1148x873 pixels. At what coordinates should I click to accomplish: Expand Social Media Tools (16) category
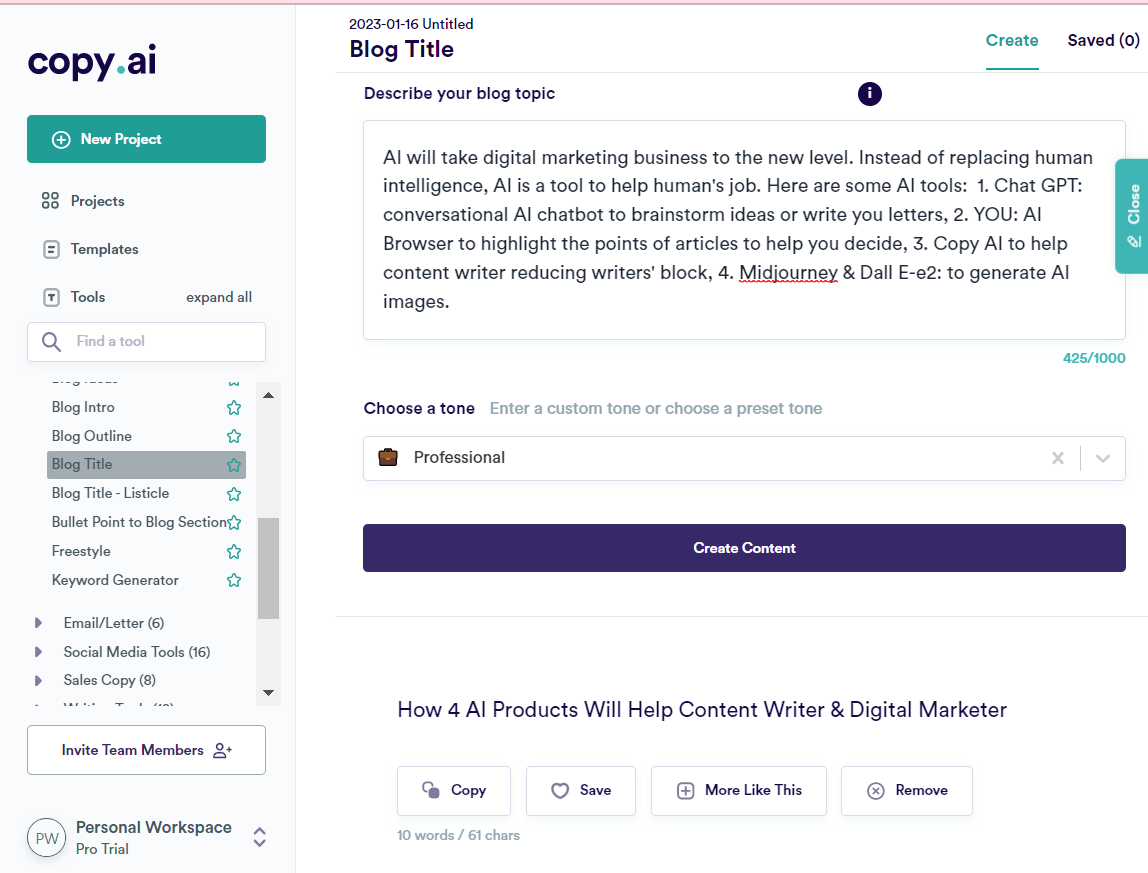point(38,652)
